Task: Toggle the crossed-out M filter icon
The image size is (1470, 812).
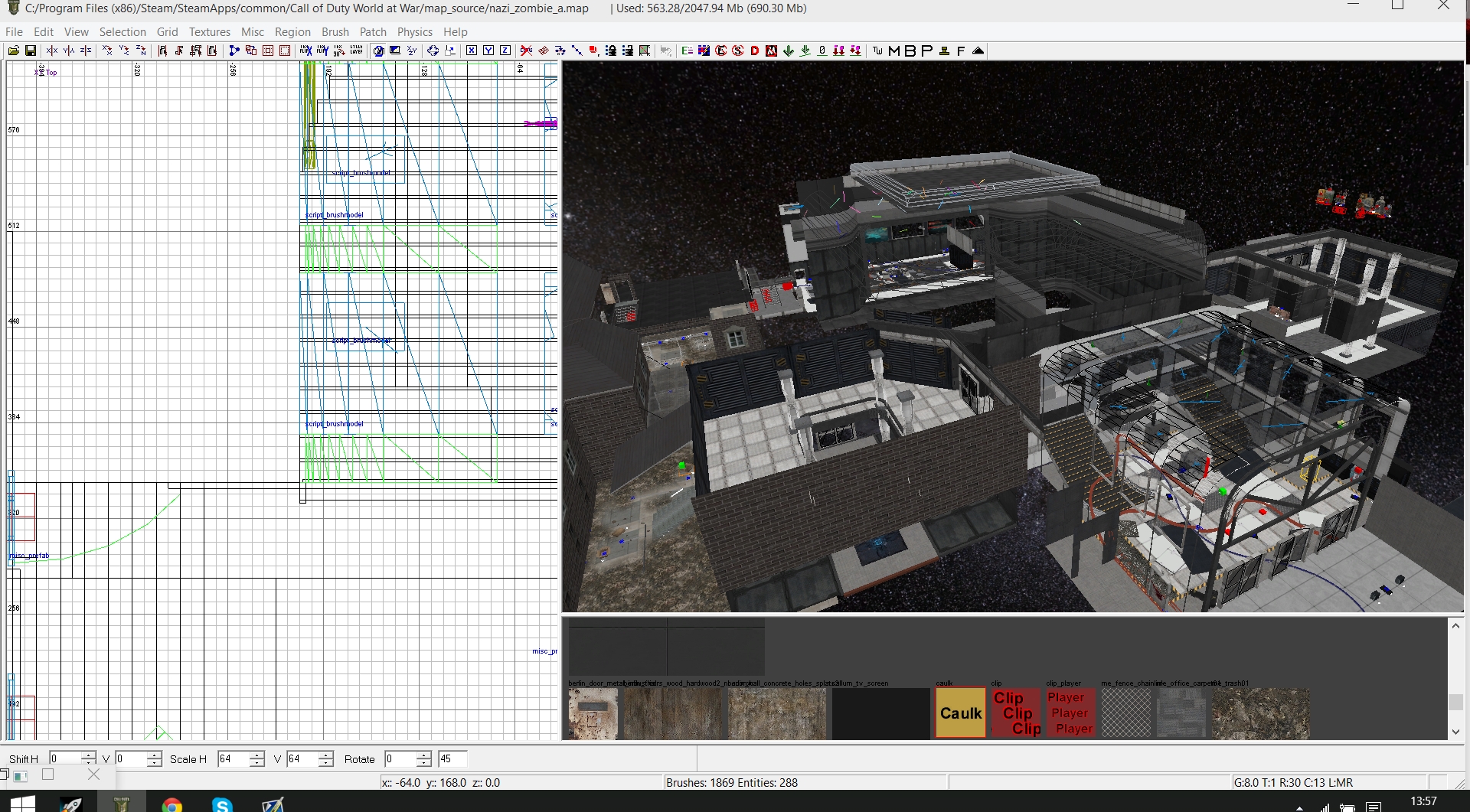Action: pyautogui.click(x=771, y=51)
